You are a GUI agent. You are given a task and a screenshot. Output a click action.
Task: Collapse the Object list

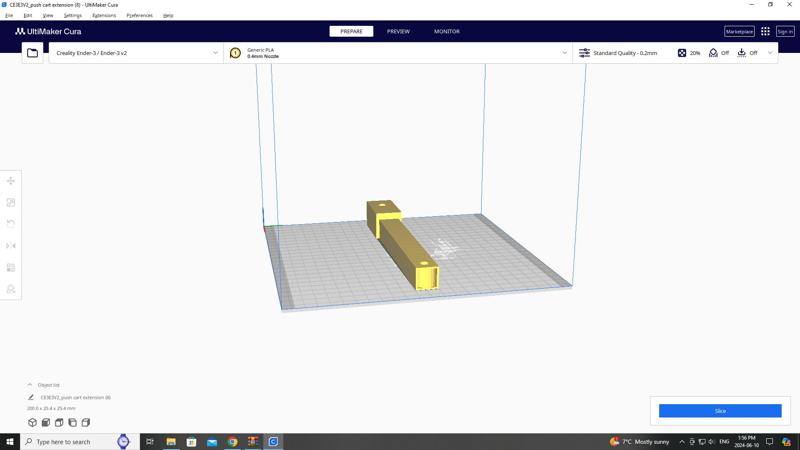[30, 385]
